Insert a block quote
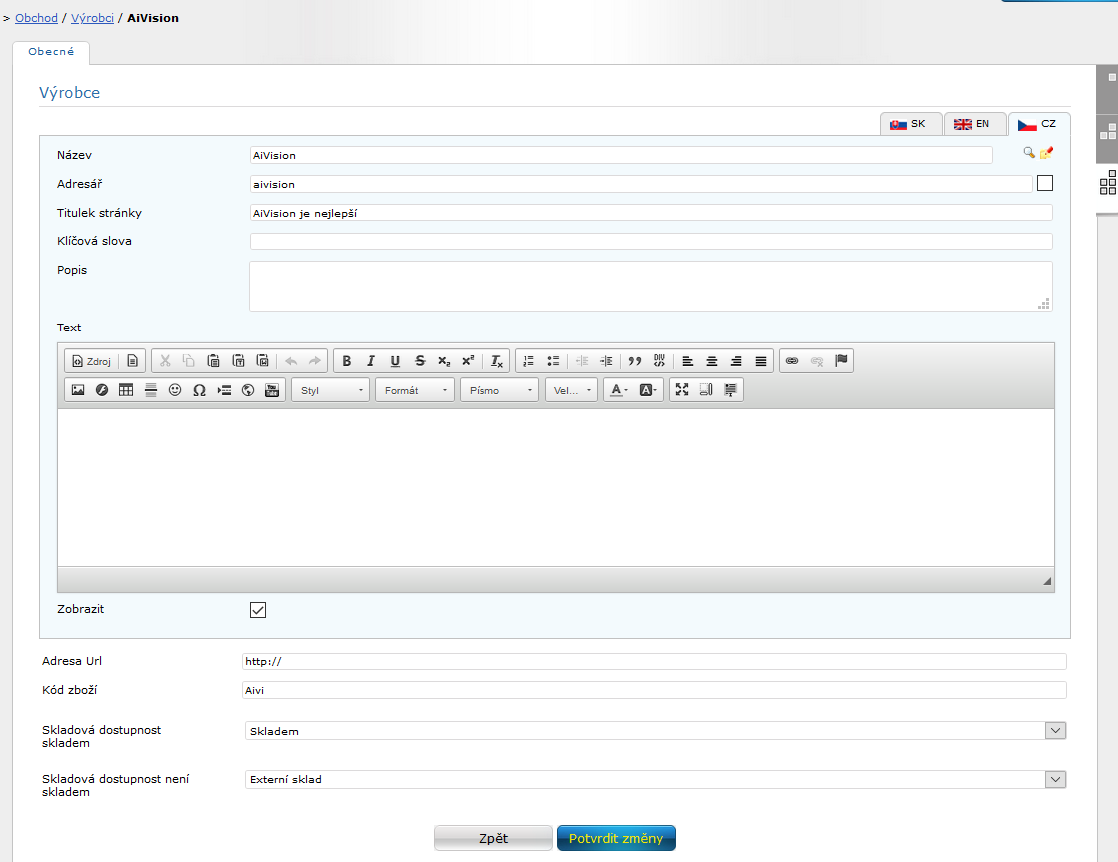Screen dimensions: 1118x862 (635, 361)
